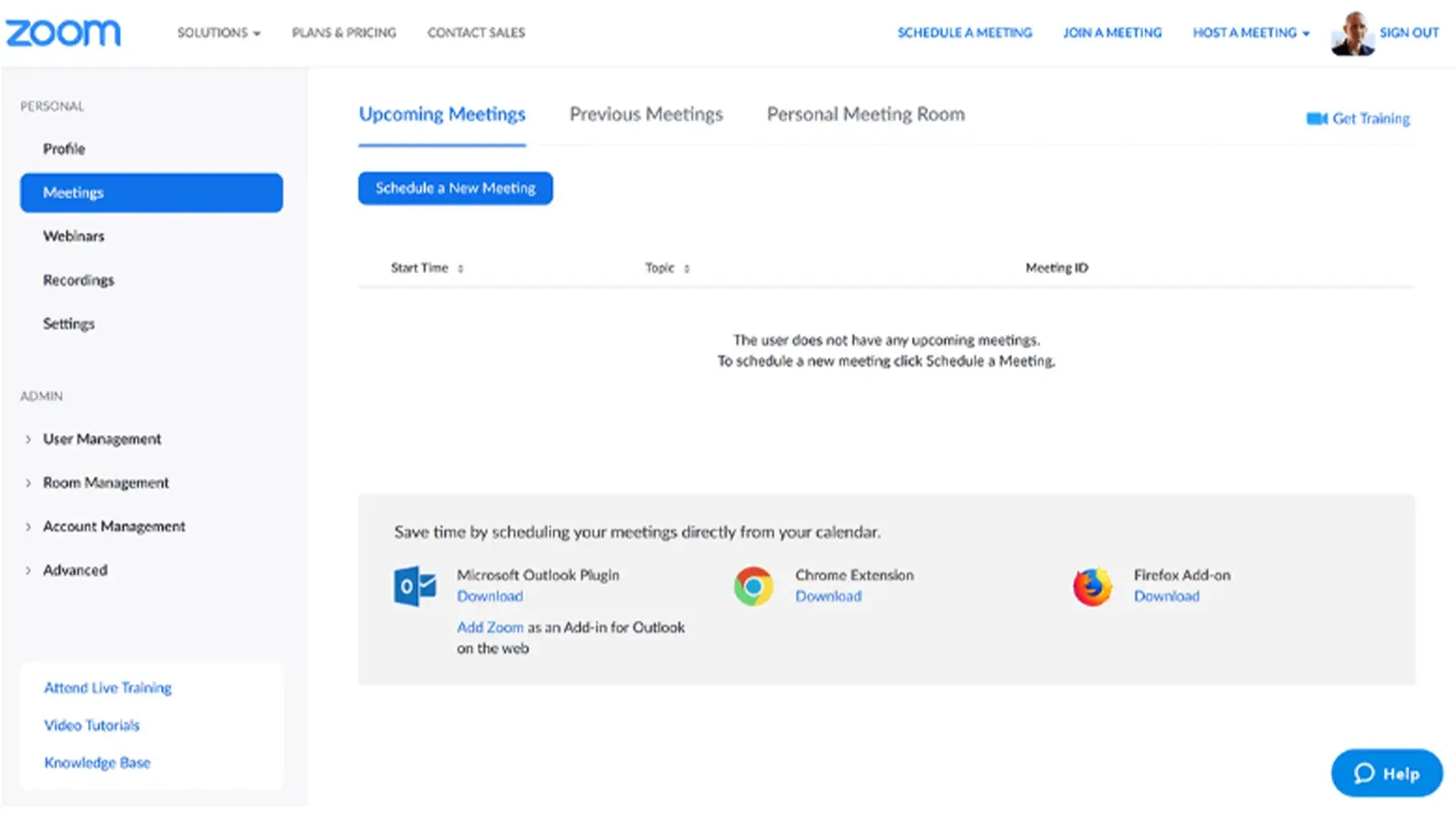Viewport: 1456px width, 819px height.
Task: Sort by Start Time arrows
Action: (x=460, y=268)
